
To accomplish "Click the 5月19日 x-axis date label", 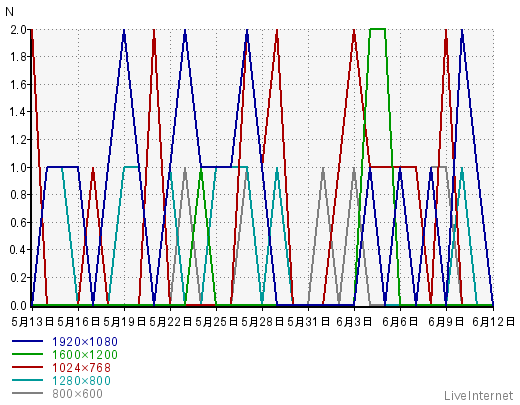I will click(x=124, y=322).
